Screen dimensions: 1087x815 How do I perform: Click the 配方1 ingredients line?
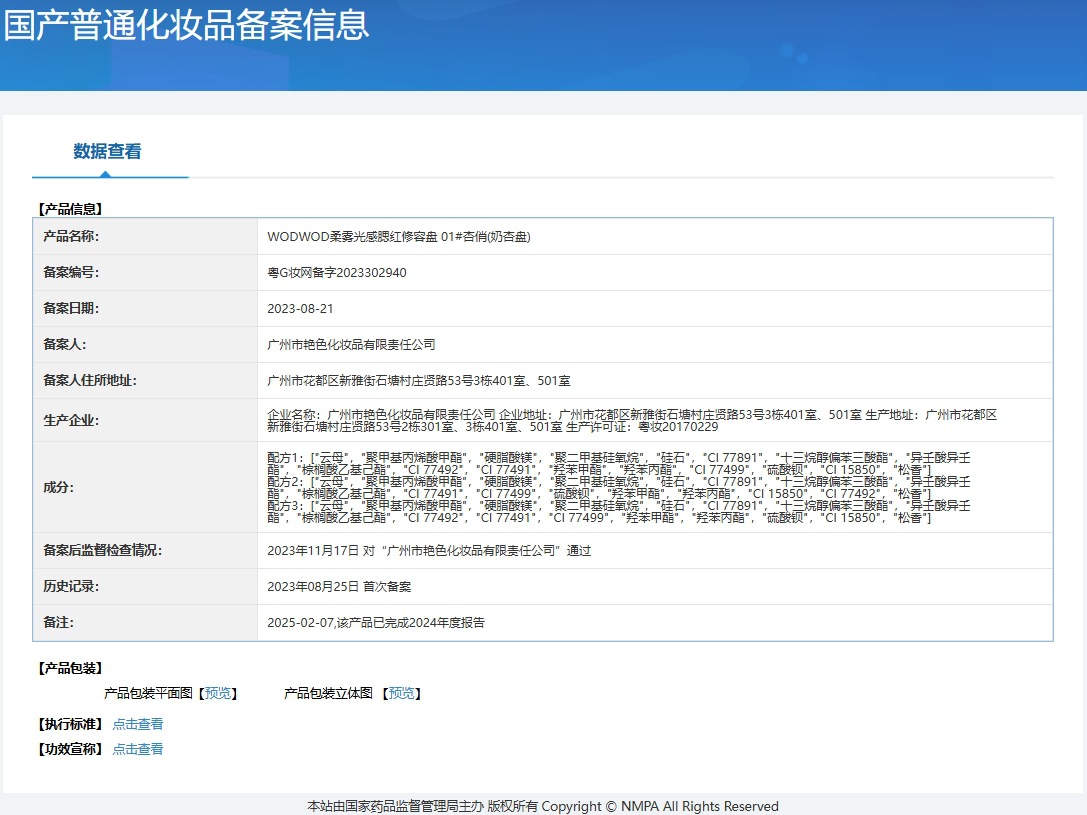[x=619, y=464]
